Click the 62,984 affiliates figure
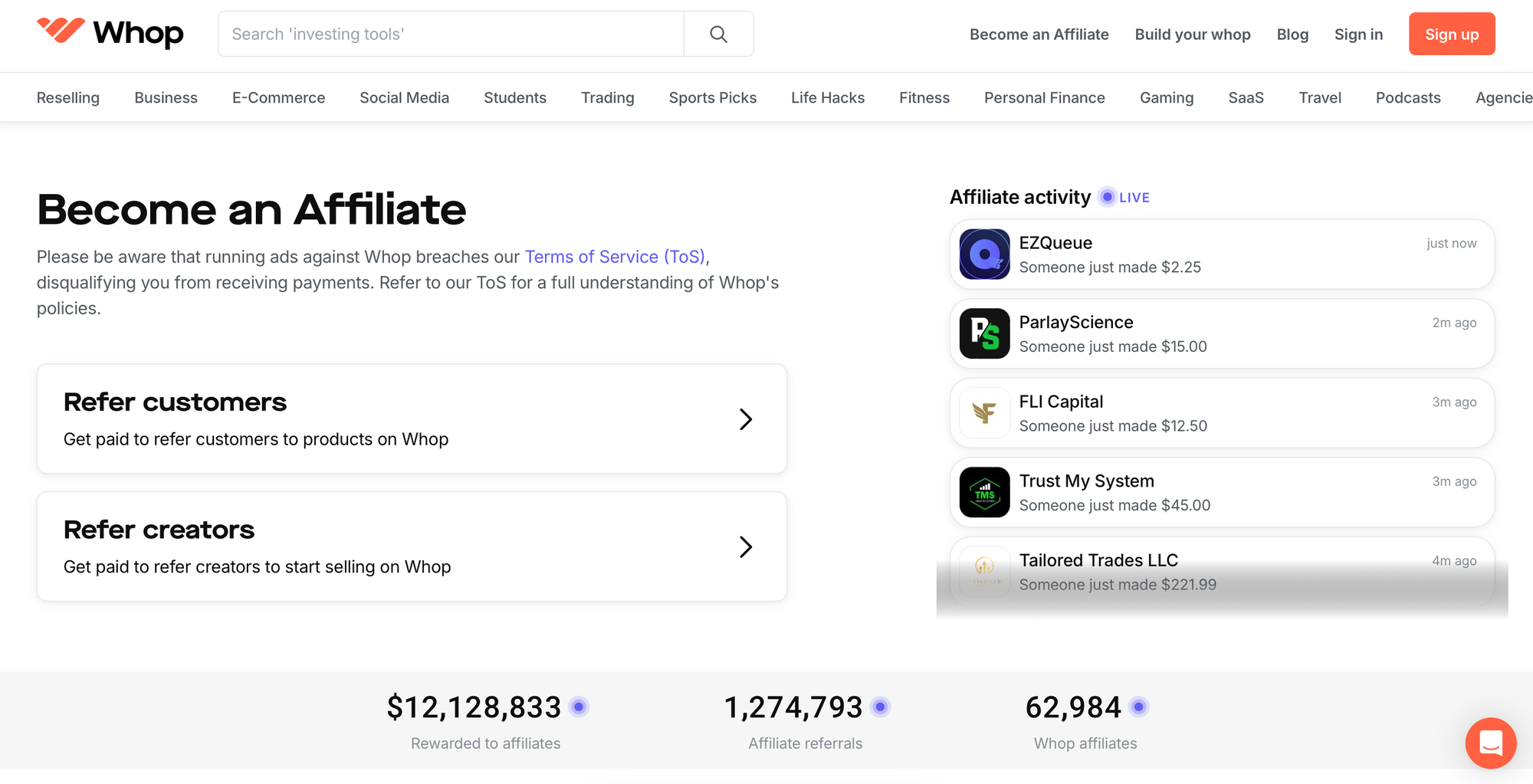This screenshot has width=1533, height=784. (1073, 707)
